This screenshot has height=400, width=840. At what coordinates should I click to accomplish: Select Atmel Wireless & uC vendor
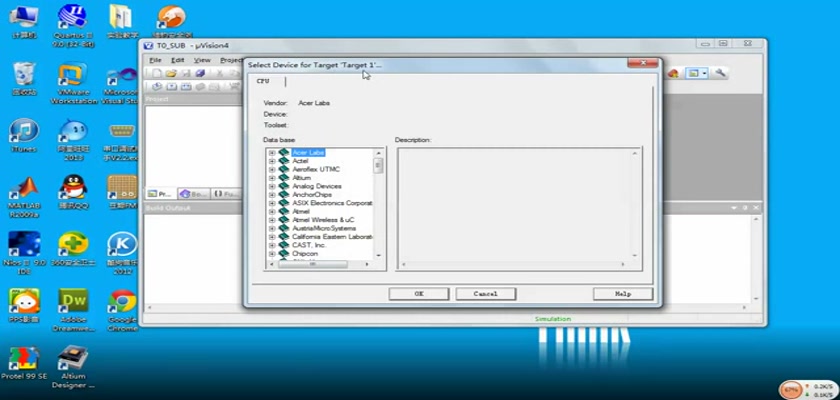323,220
